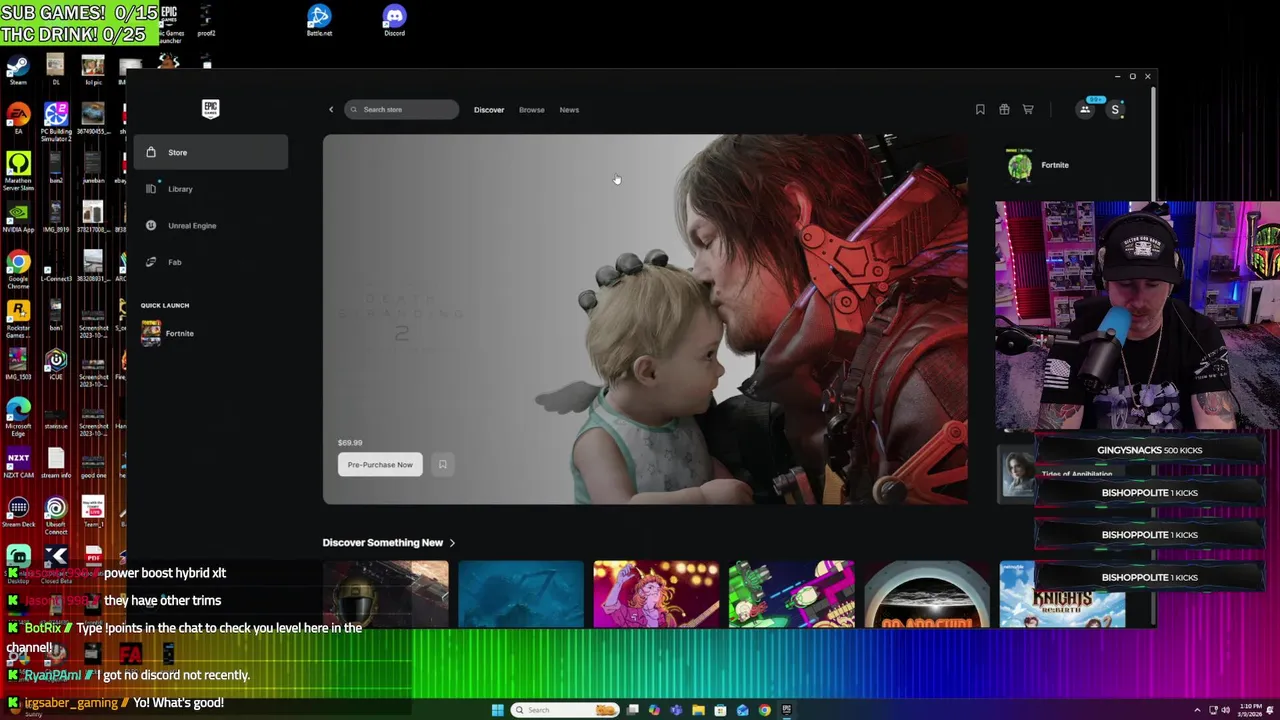Click the Search store field
The image size is (1280, 720).
pyautogui.click(x=402, y=109)
